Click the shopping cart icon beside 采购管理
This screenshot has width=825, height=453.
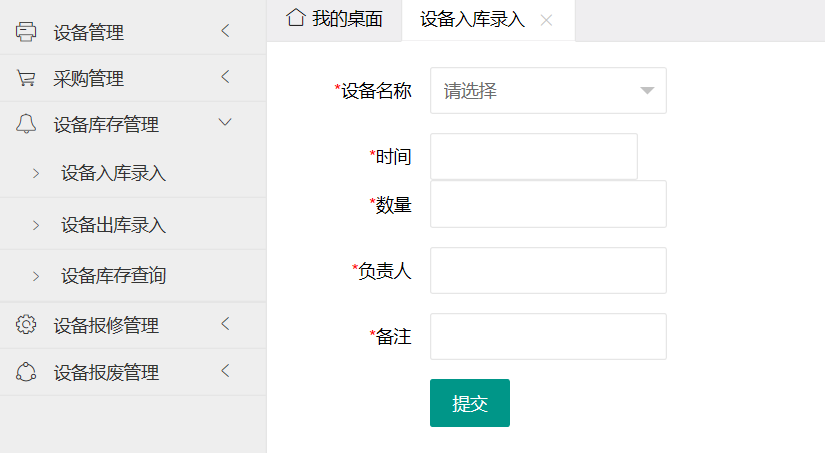pyautogui.click(x=26, y=78)
